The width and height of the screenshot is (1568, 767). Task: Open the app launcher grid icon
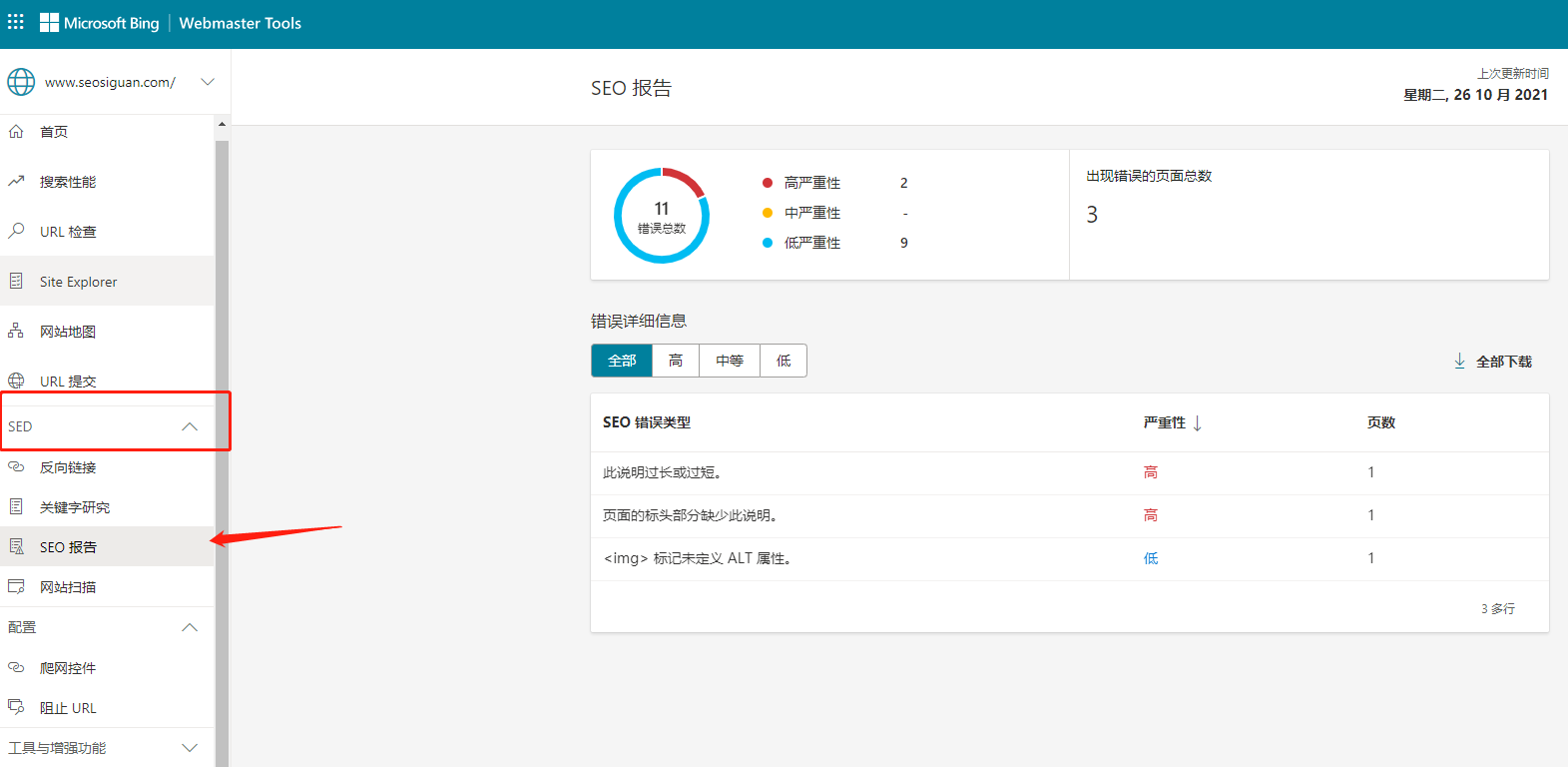[x=16, y=21]
